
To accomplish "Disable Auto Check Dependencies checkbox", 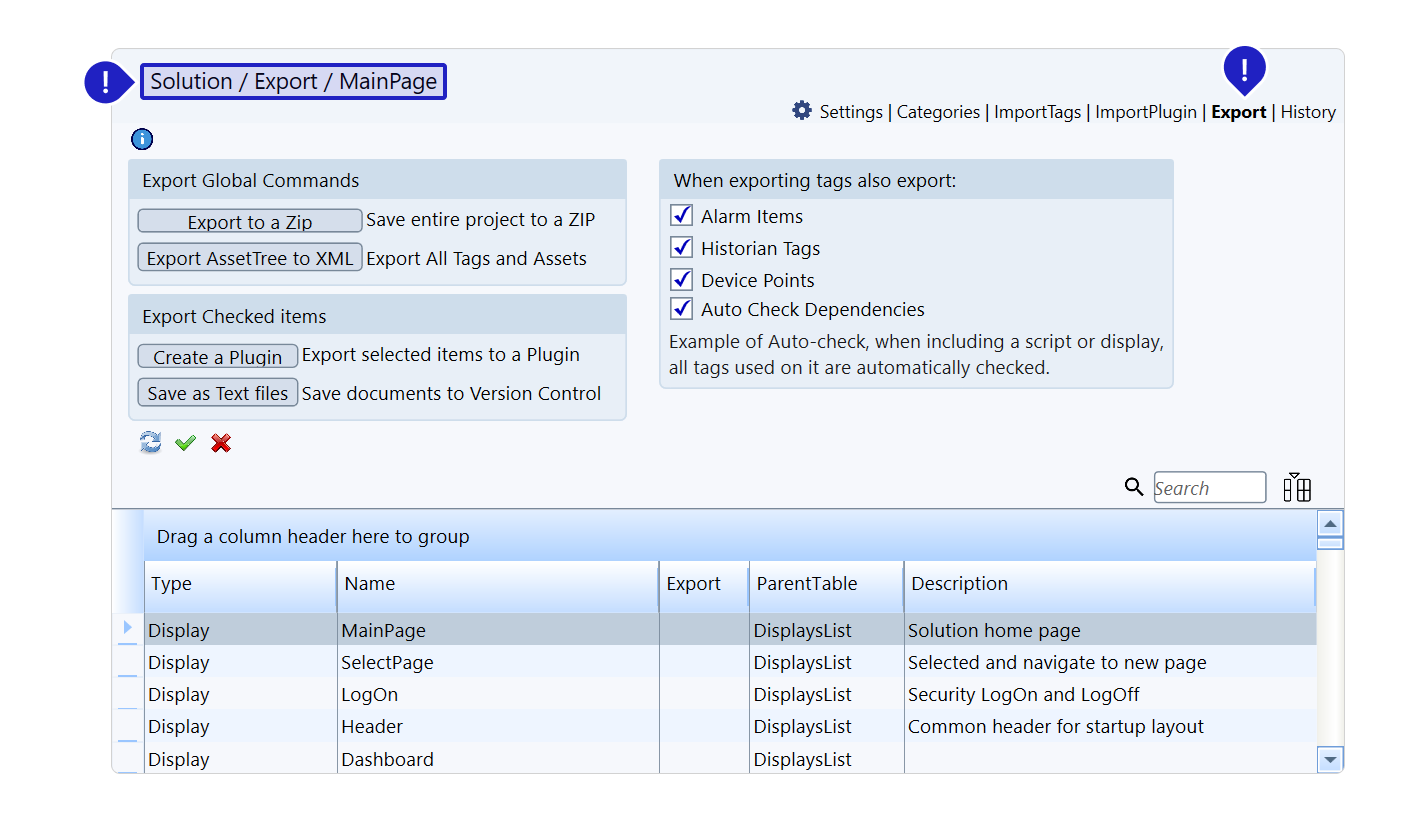I will (682, 308).
